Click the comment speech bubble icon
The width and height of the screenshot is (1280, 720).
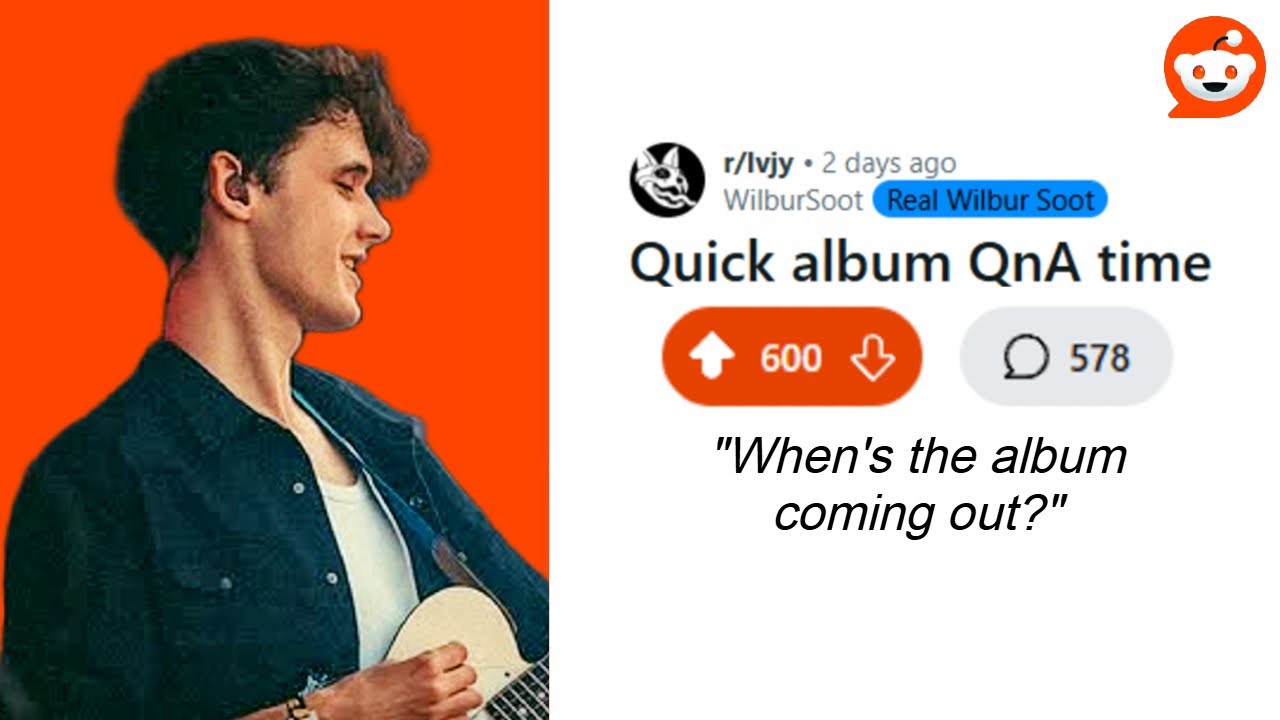(x=1026, y=357)
